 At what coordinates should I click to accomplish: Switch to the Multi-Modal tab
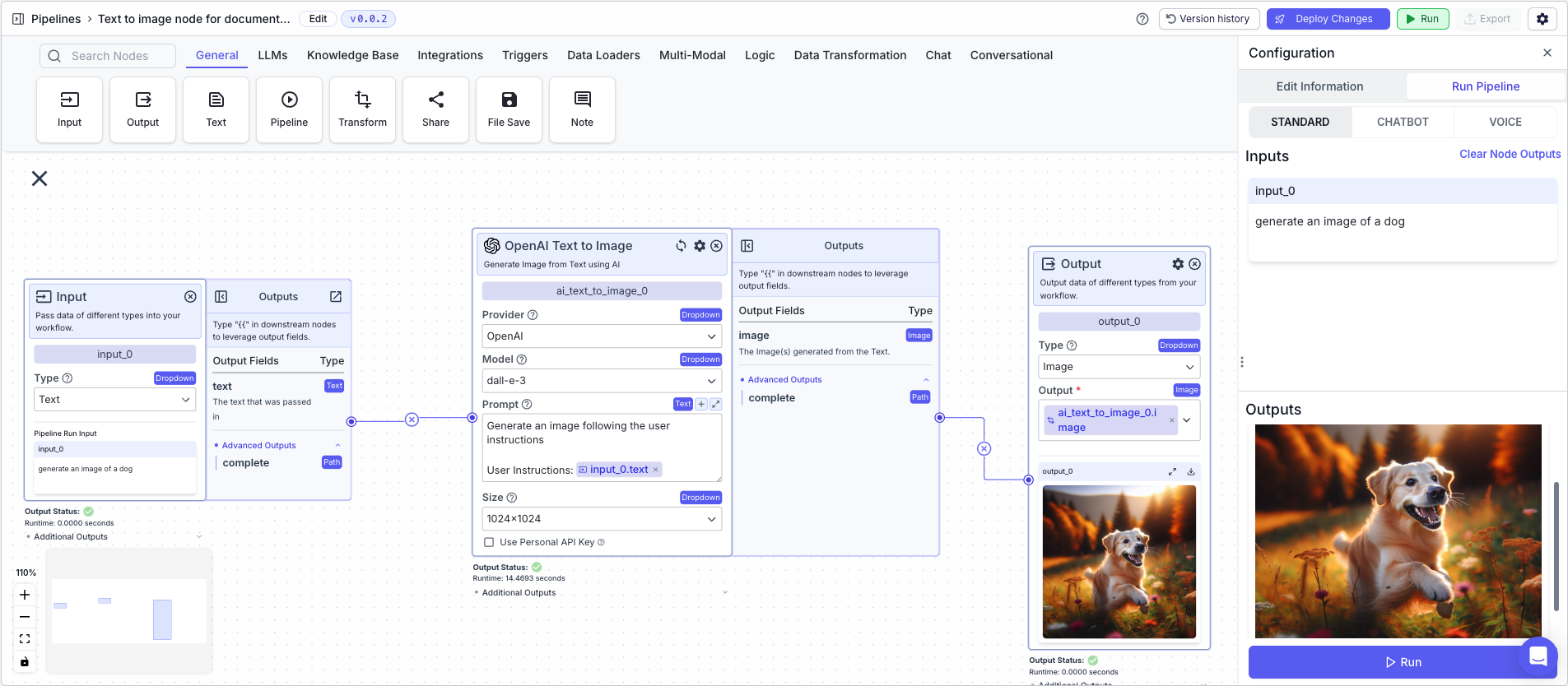[692, 55]
